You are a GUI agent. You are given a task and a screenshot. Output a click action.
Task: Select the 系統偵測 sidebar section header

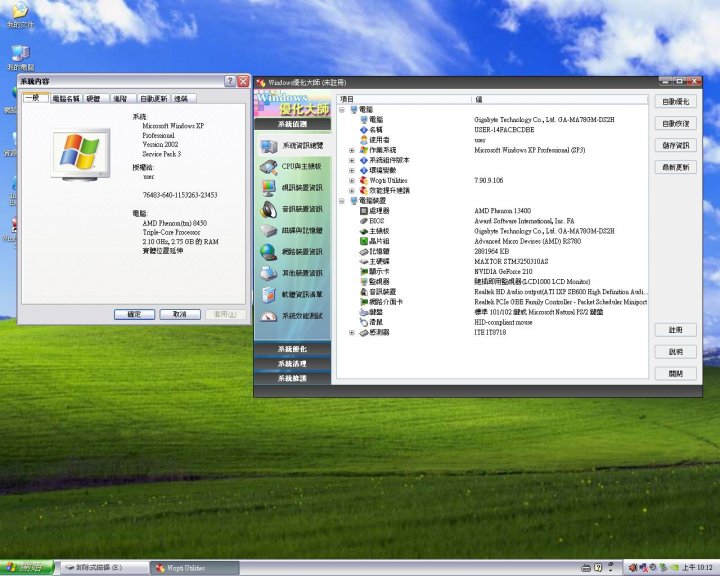pos(292,124)
